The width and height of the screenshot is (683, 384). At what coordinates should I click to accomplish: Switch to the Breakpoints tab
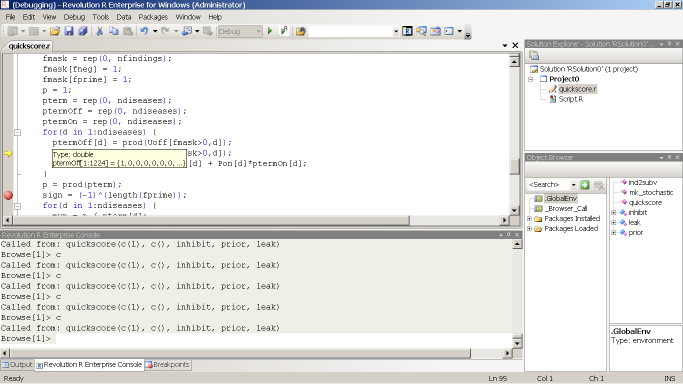click(167, 365)
